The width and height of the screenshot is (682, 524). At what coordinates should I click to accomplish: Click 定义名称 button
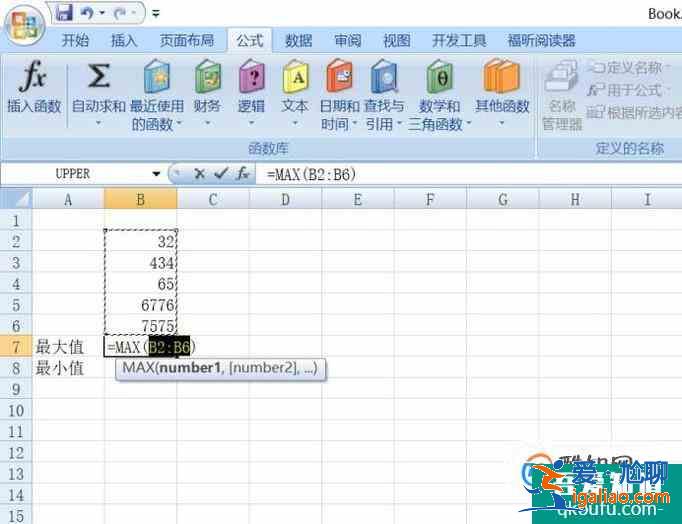628,67
